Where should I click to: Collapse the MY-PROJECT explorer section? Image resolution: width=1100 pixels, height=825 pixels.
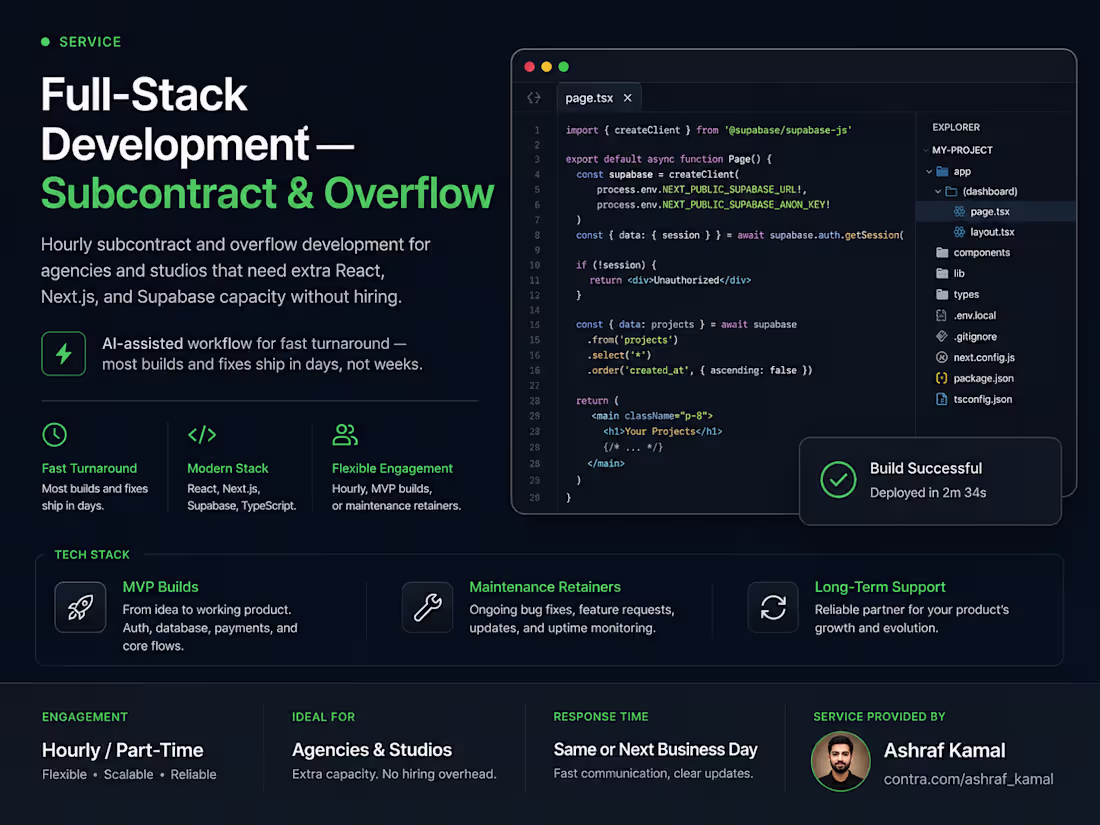coord(926,150)
